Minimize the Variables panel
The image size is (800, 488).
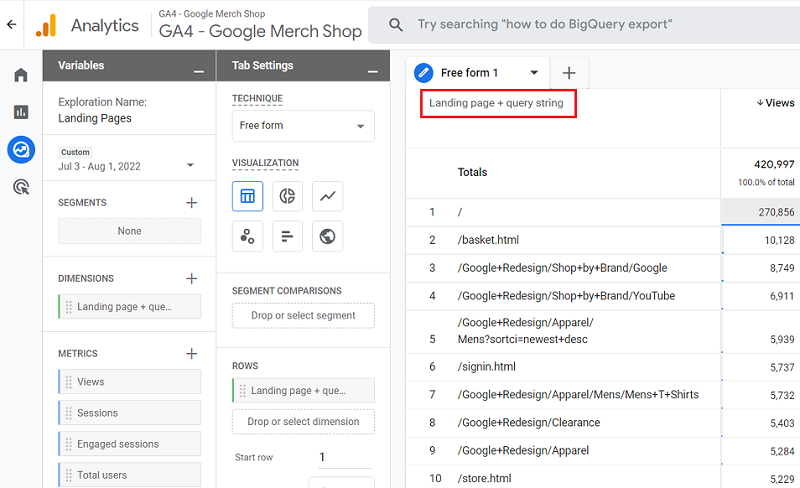point(199,72)
